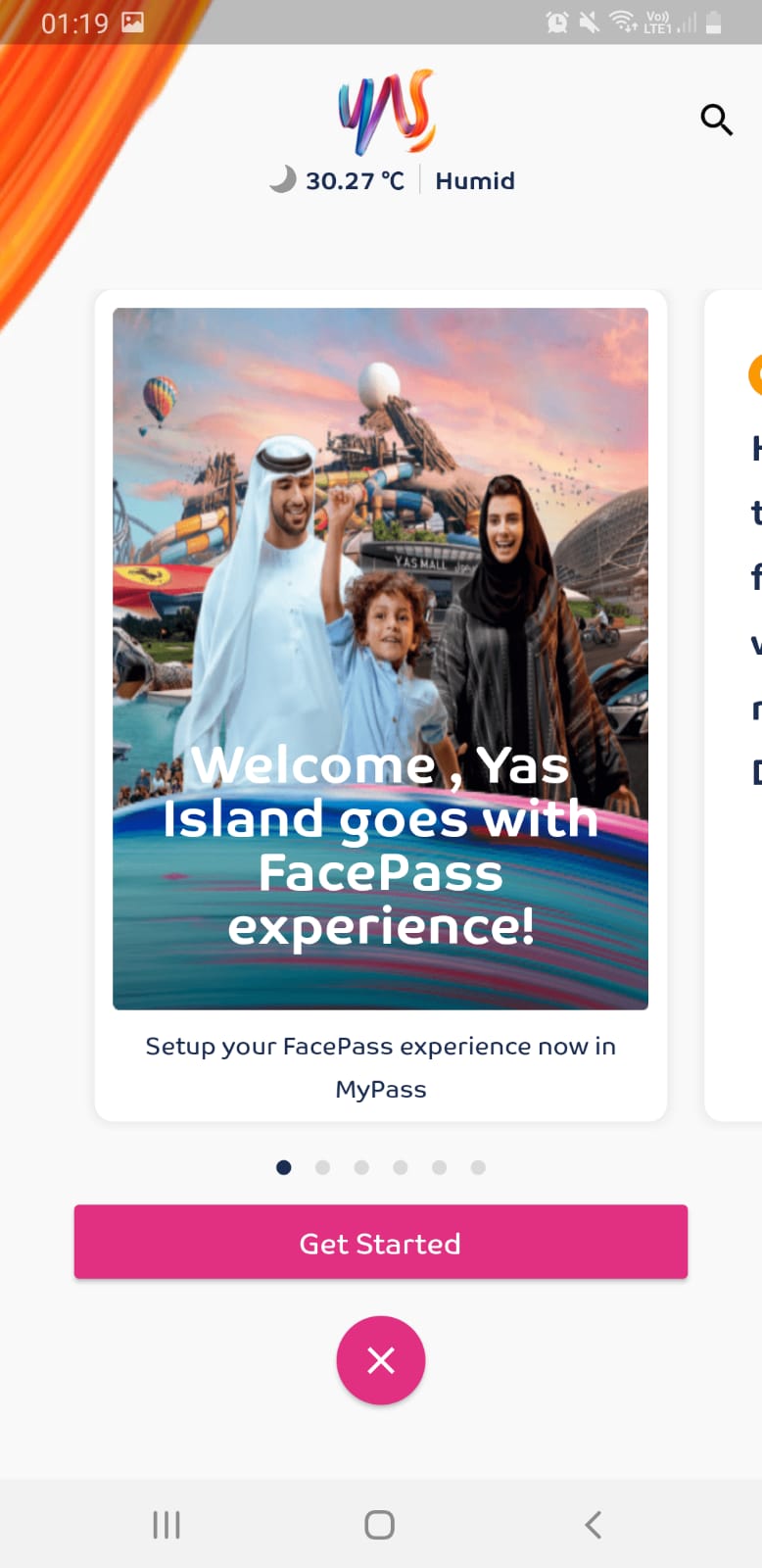Tap the partially visible next card
Viewport: 762px width, 1568px height.
(x=734, y=706)
